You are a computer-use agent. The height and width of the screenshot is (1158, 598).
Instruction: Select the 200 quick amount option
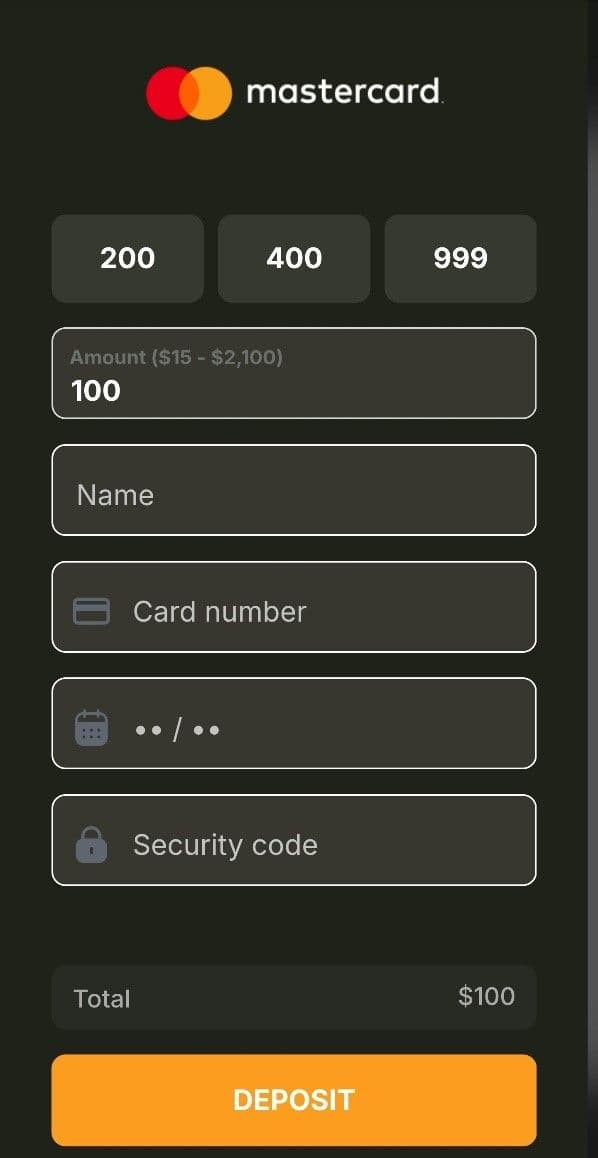(127, 258)
